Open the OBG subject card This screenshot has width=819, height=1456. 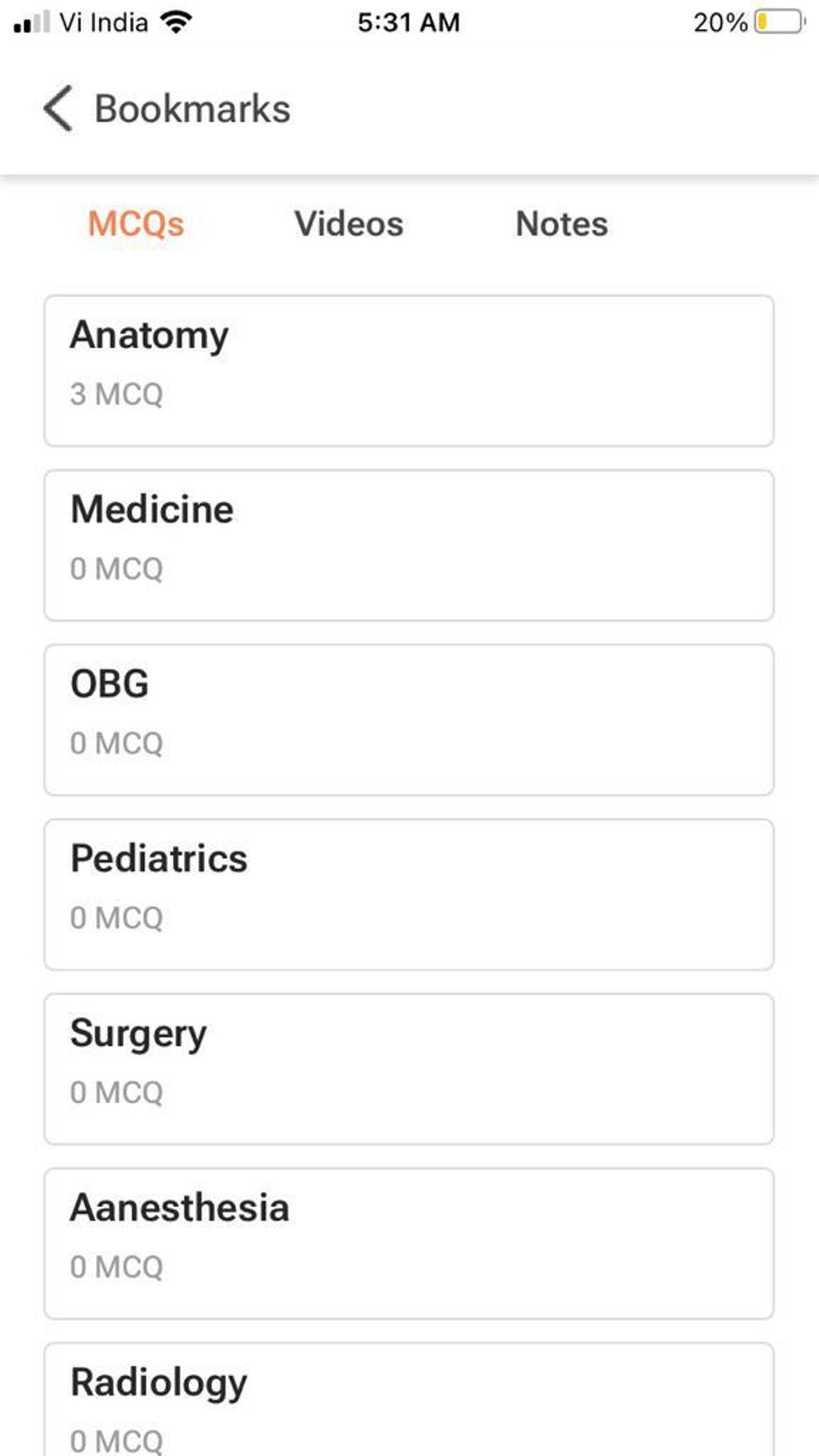coord(409,720)
